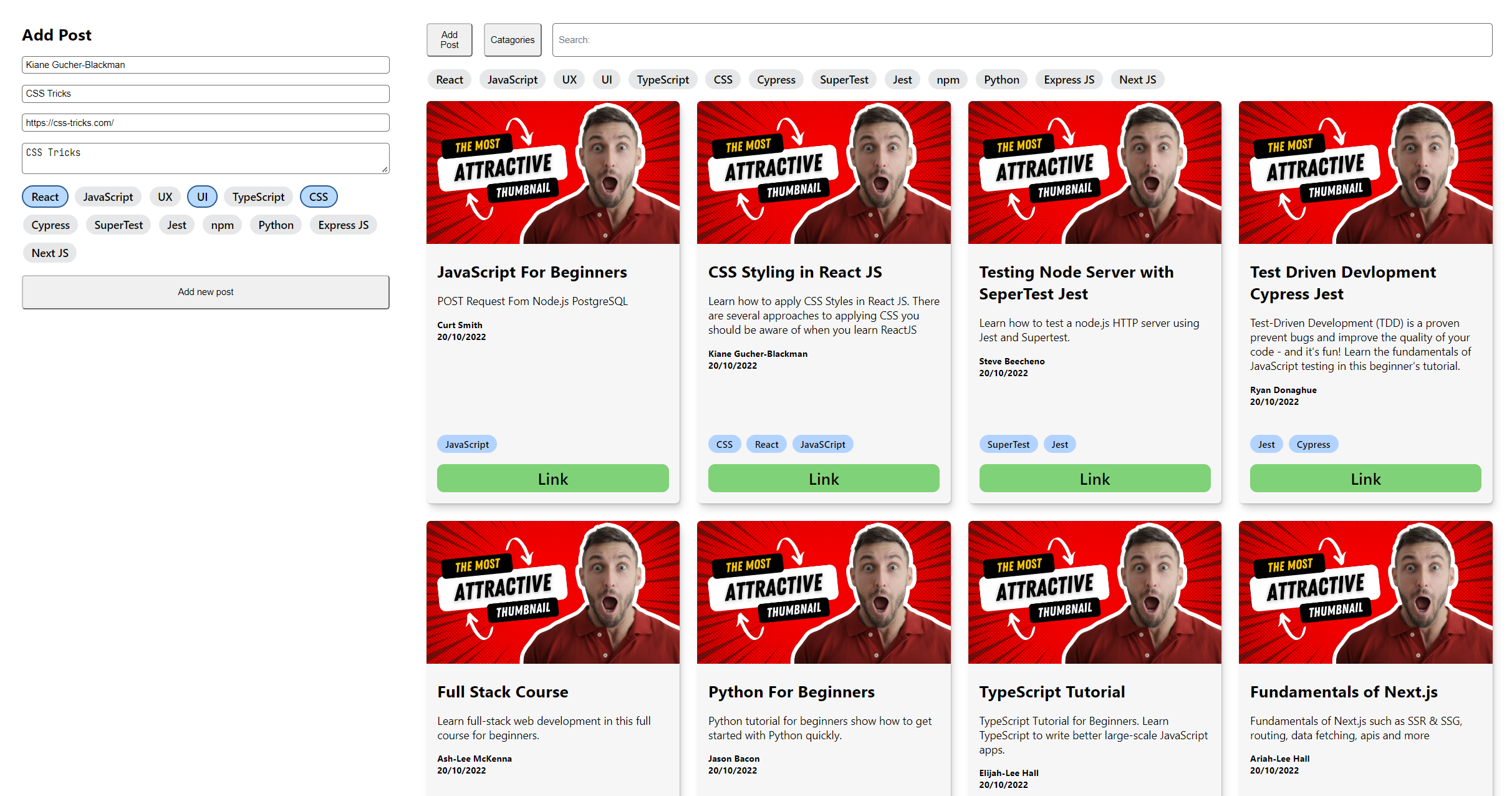The image size is (1512, 796).
Task: Edit the URL field with css-tricks.com
Action: click(x=206, y=123)
